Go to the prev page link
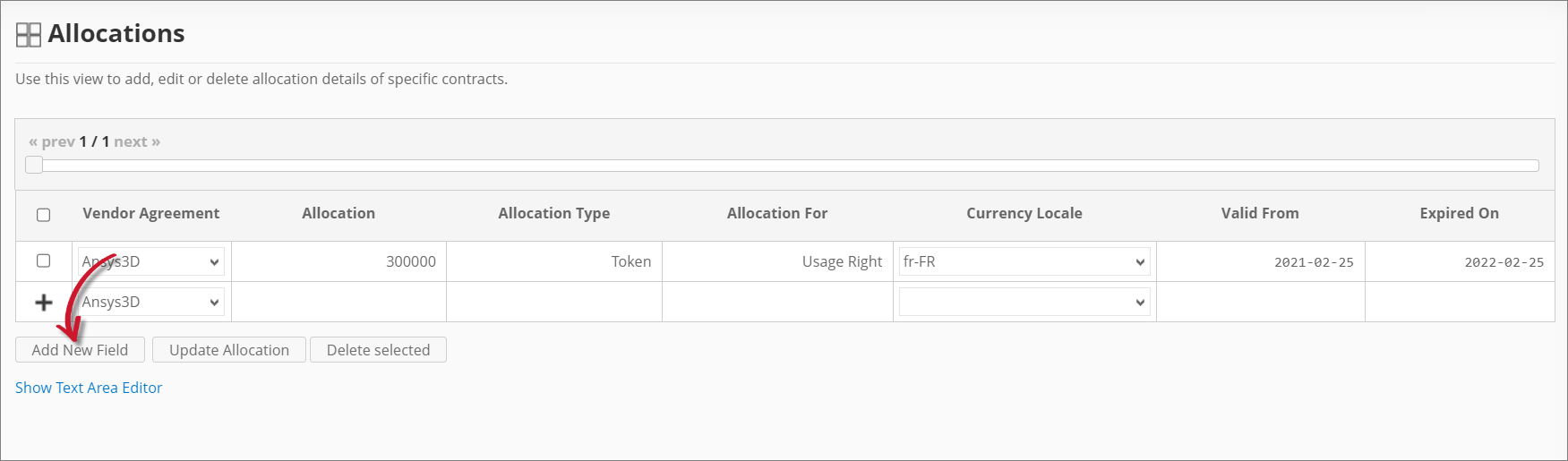Image resolution: width=1568 pixels, height=461 pixels. (x=52, y=141)
